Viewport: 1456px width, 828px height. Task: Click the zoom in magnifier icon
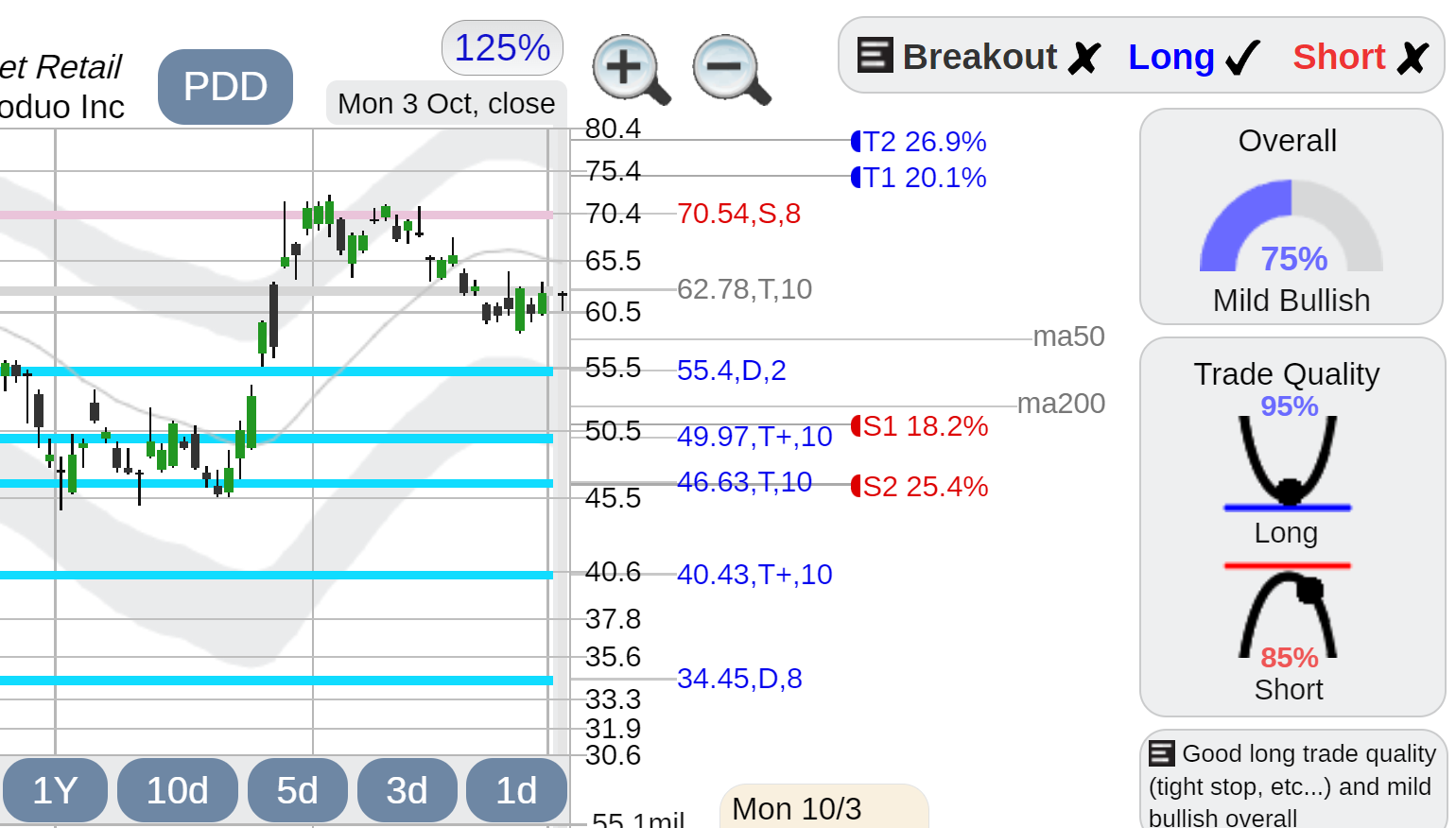(631, 69)
